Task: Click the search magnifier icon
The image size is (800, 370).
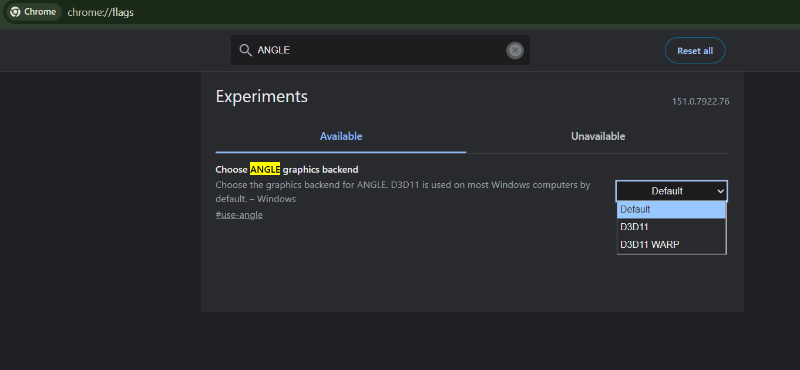Action: pyautogui.click(x=245, y=50)
